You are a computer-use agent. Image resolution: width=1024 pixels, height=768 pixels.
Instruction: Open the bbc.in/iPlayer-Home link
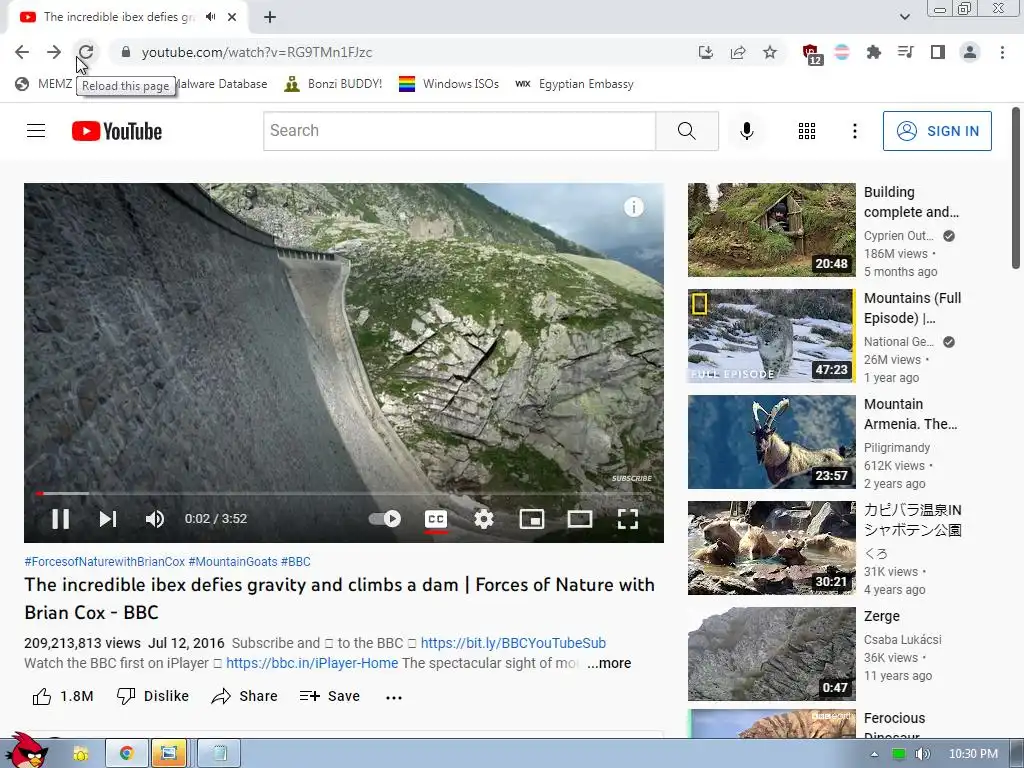312,663
